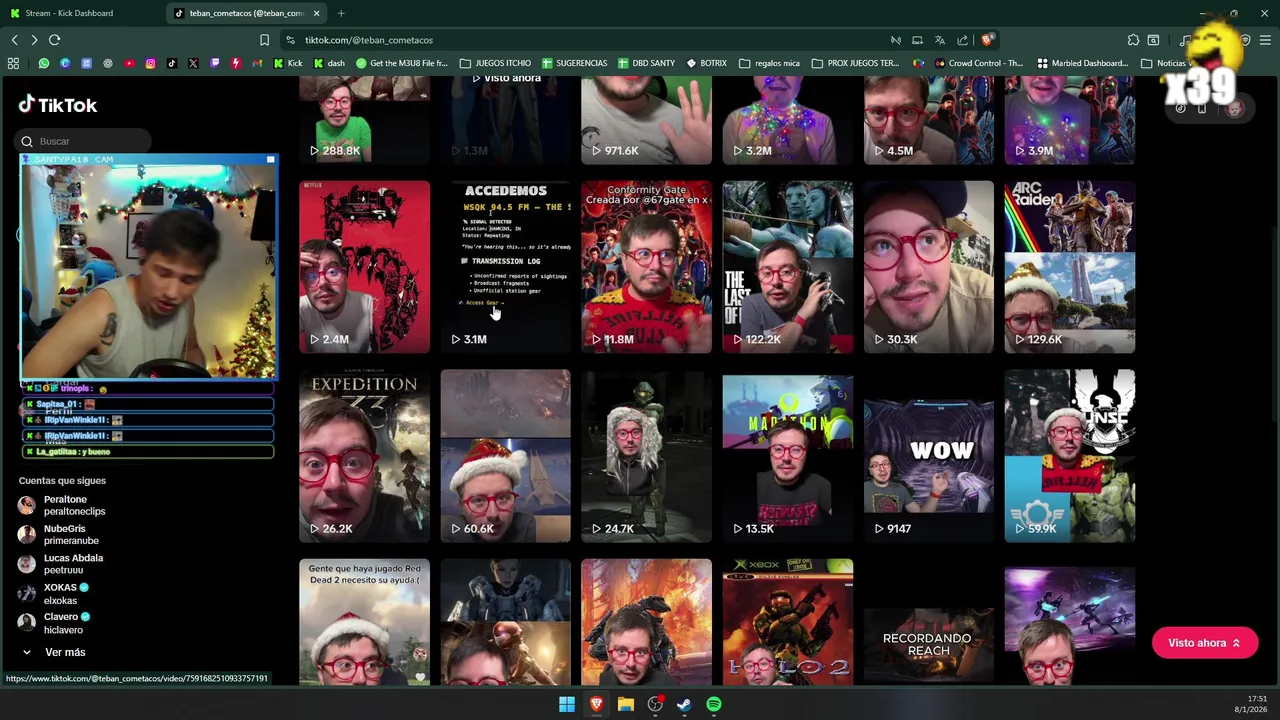The width and height of the screenshot is (1280, 720).
Task: Open Crowd Control bookmark
Action: tap(978, 63)
